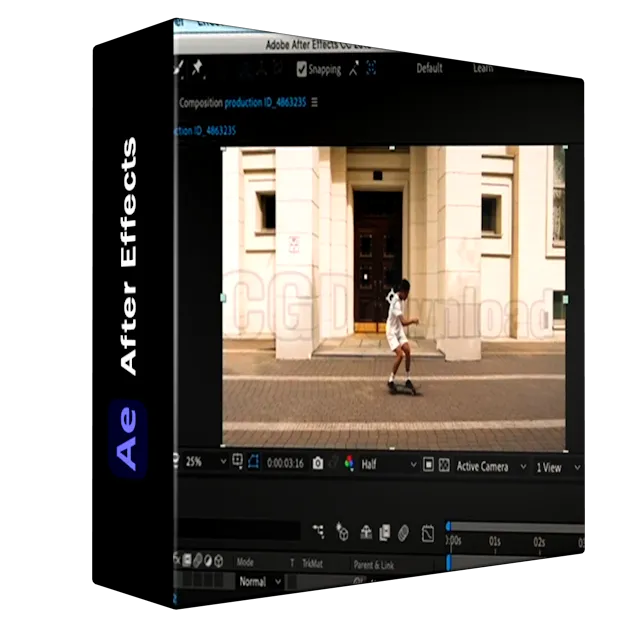Click the motion blur switch column icon
630x630 pixels.
[197, 560]
